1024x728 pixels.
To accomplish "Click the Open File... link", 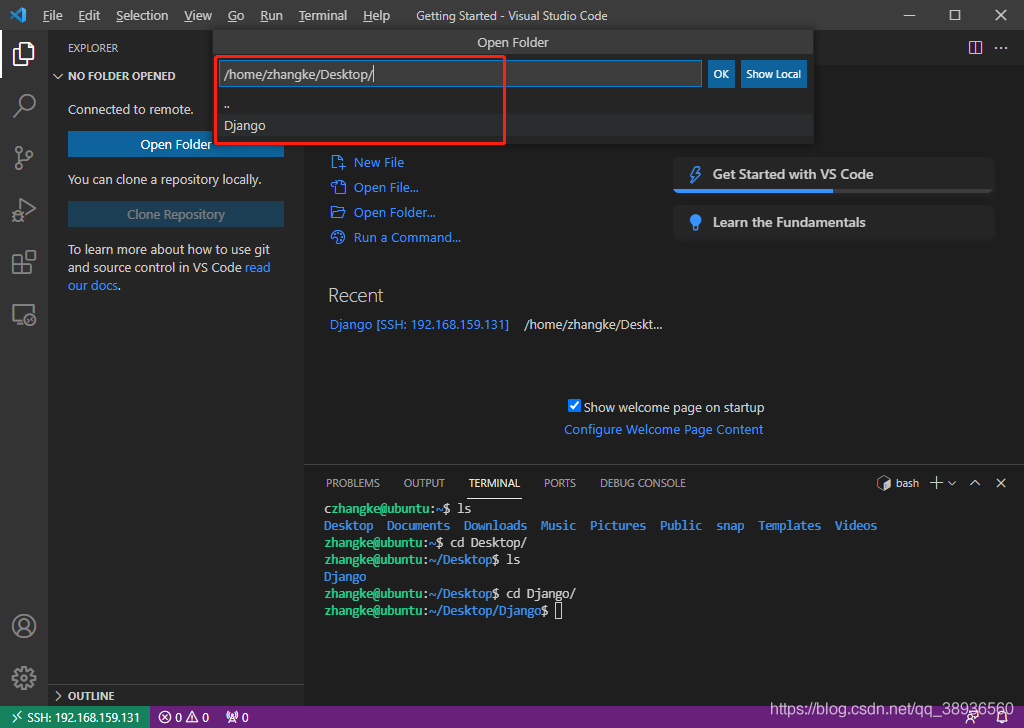I will 386,187.
